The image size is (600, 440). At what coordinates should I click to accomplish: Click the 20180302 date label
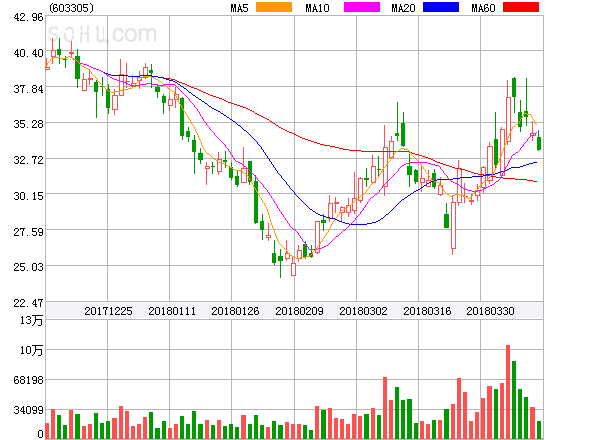[x=363, y=311]
